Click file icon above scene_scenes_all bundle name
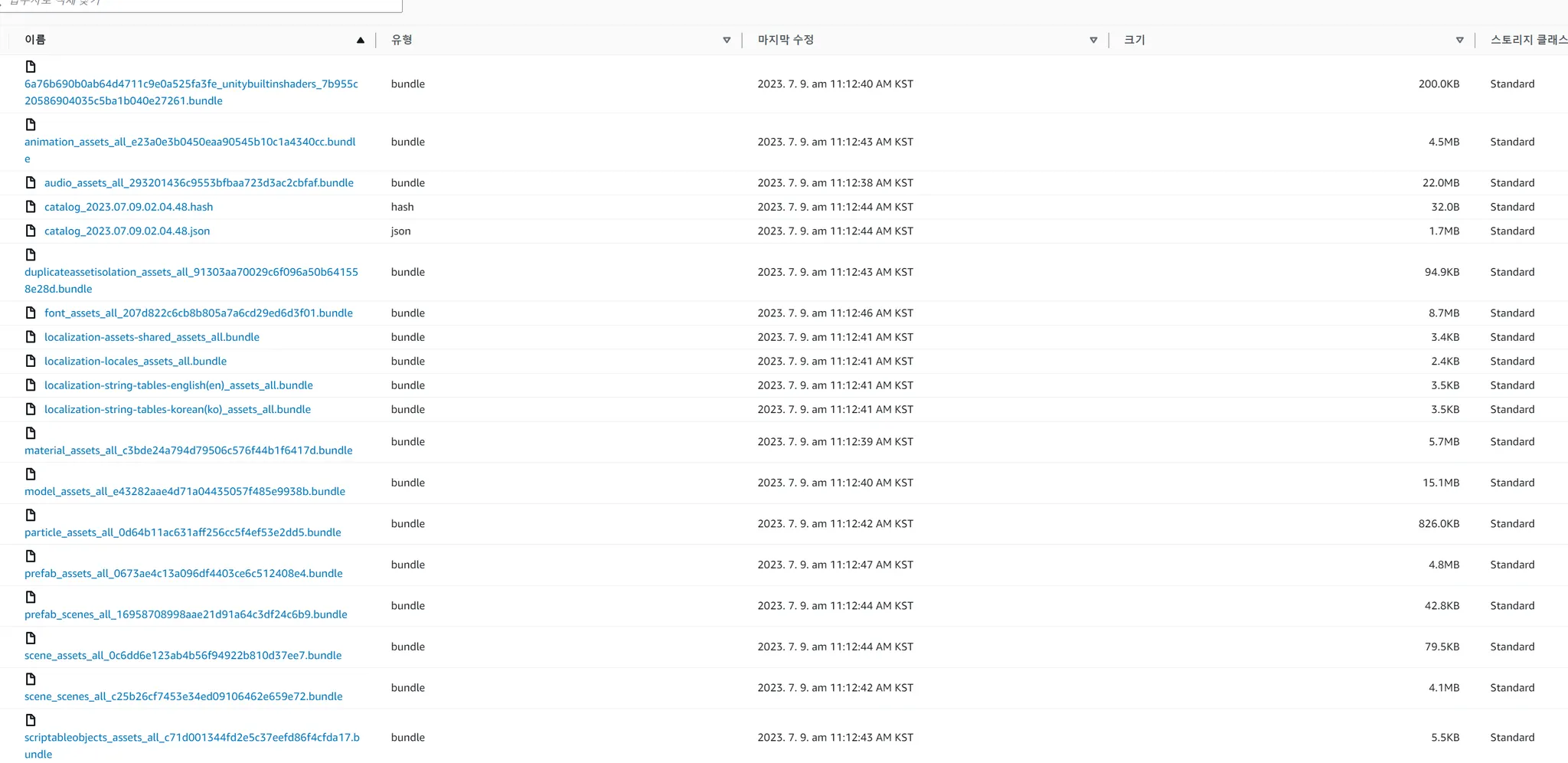 (x=31, y=679)
